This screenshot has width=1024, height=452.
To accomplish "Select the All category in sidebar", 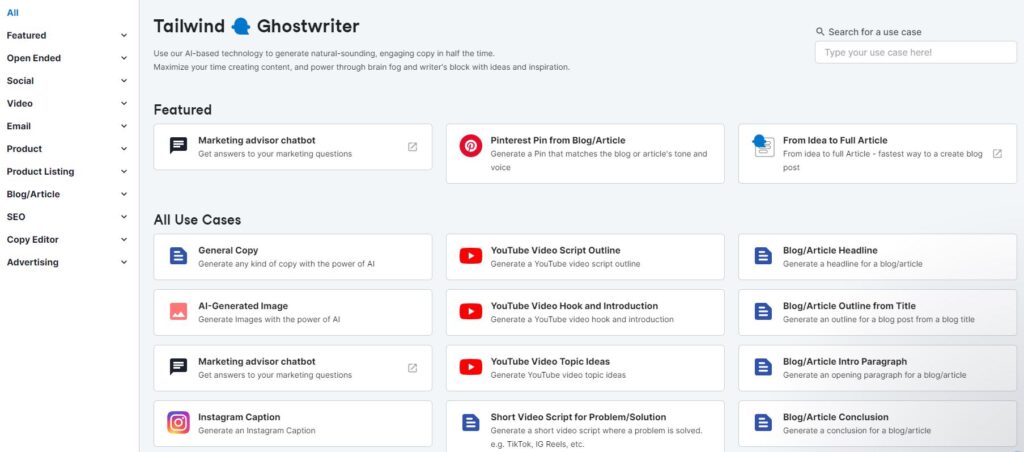I will [x=12, y=12].
